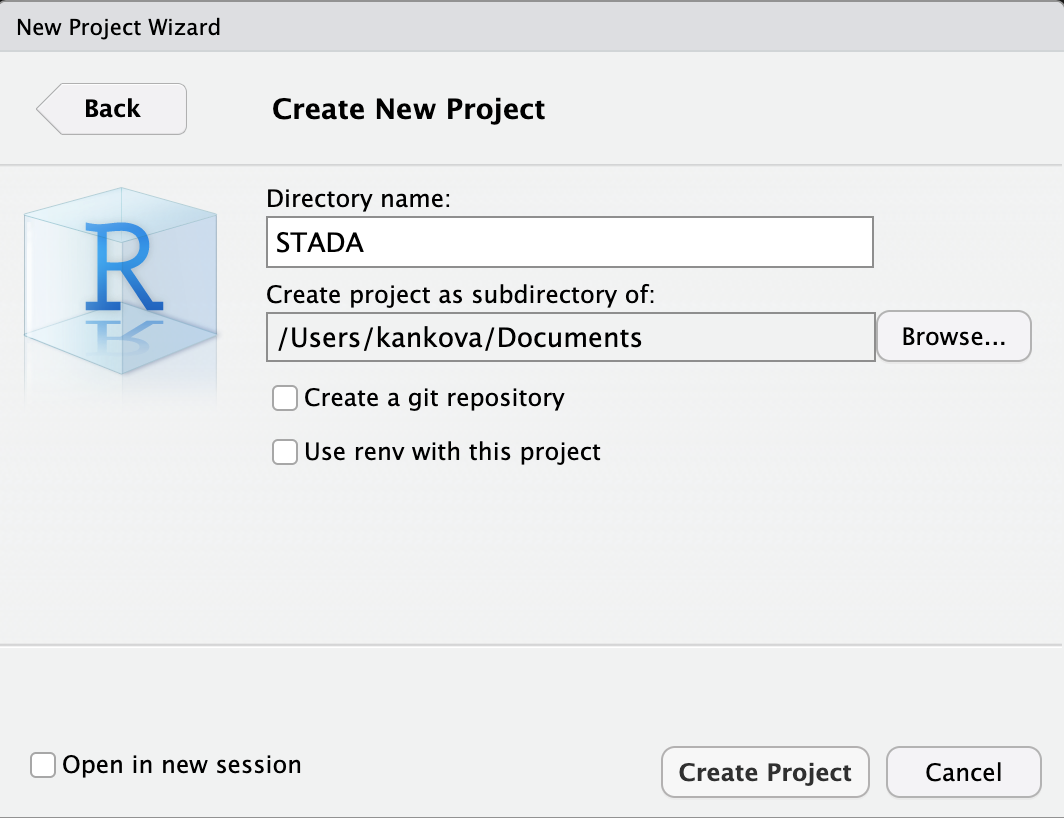The height and width of the screenshot is (818, 1064).
Task: Tick the Use renv with this project checkbox
Action: 285,453
